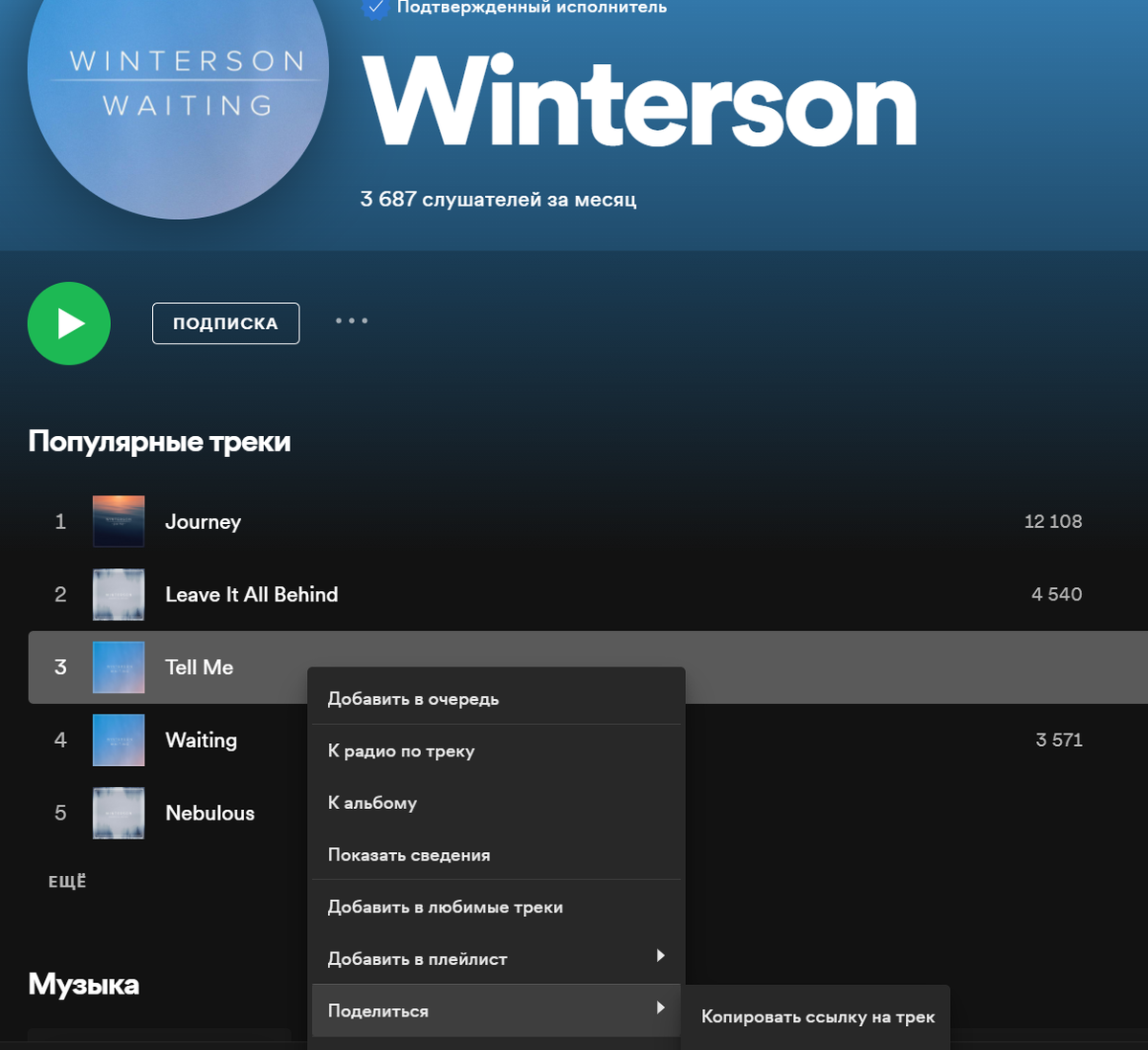The image size is (1148, 1050).
Task: Play Winterson with the green play button
Action: (x=69, y=323)
